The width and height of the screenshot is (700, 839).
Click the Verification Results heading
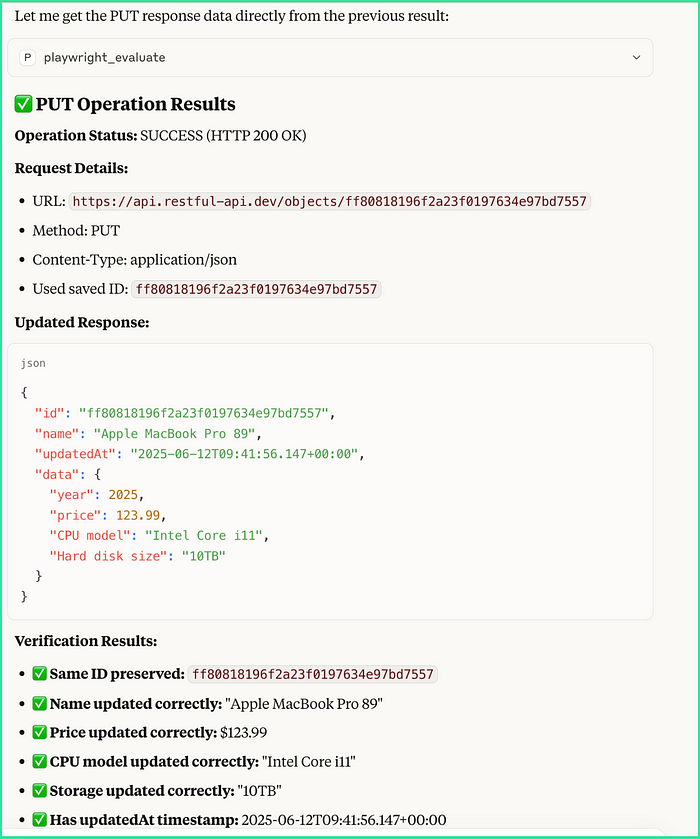click(86, 641)
